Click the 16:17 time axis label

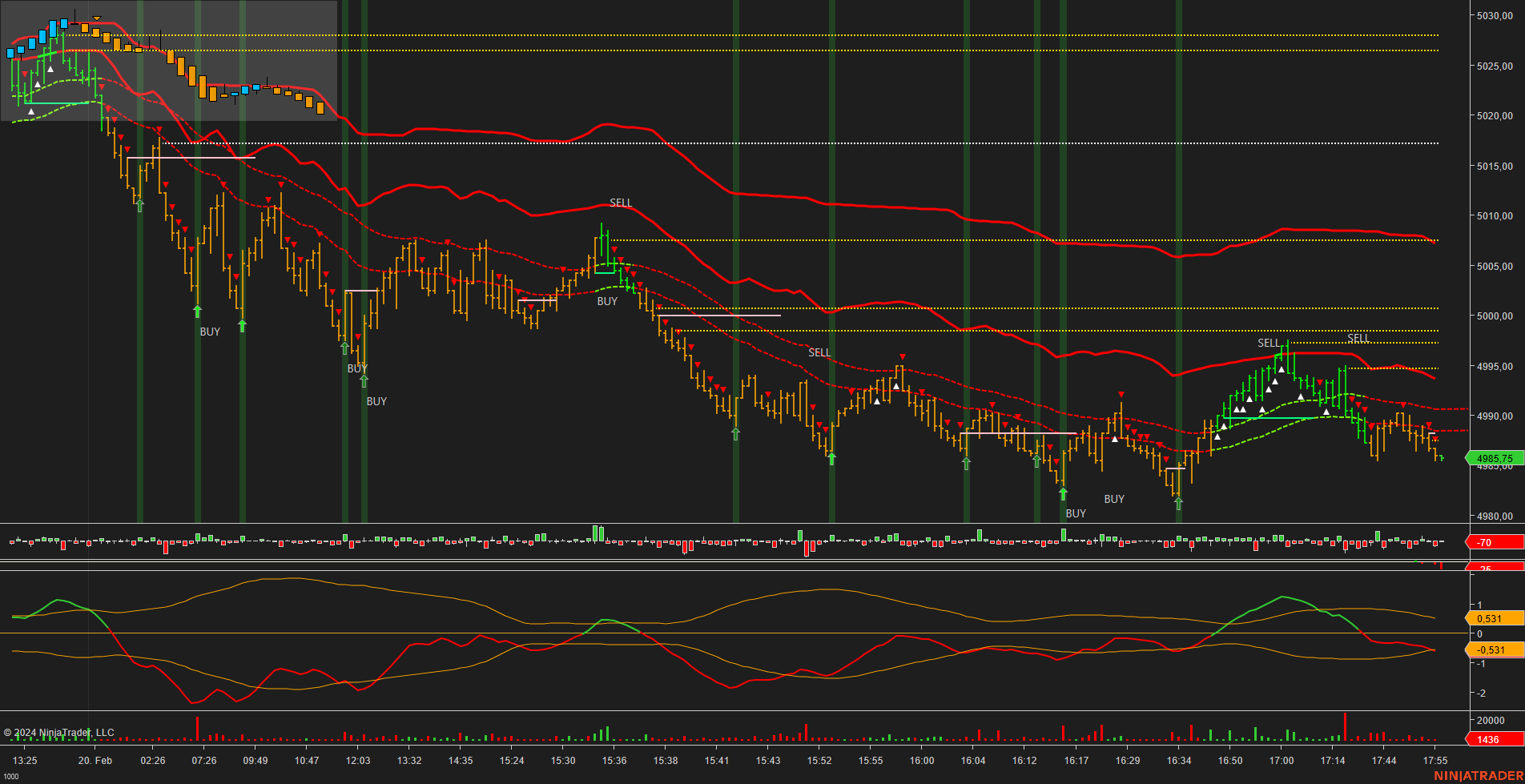1076,761
